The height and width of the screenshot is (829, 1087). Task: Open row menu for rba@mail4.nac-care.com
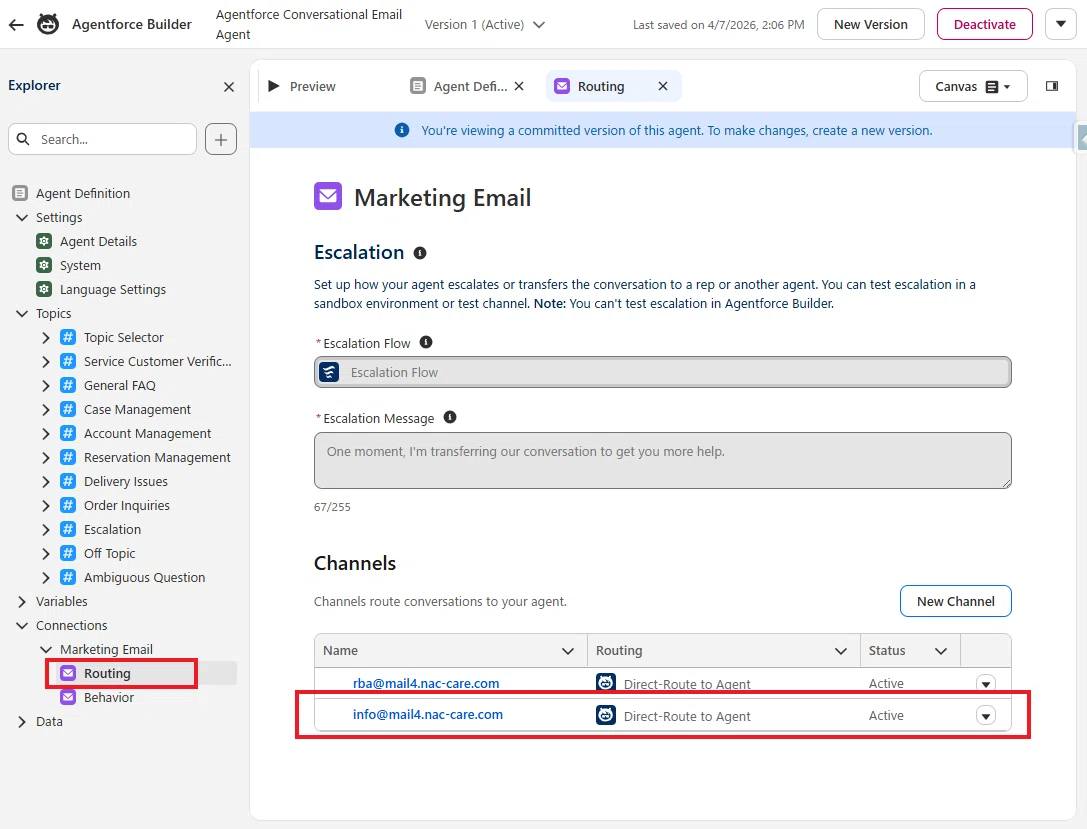[986, 683]
